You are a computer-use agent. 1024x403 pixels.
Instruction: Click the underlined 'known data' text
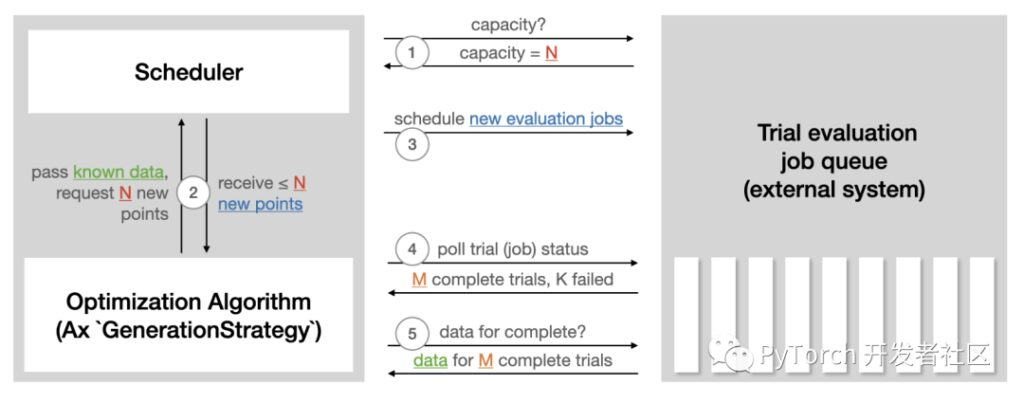(118, 172)
